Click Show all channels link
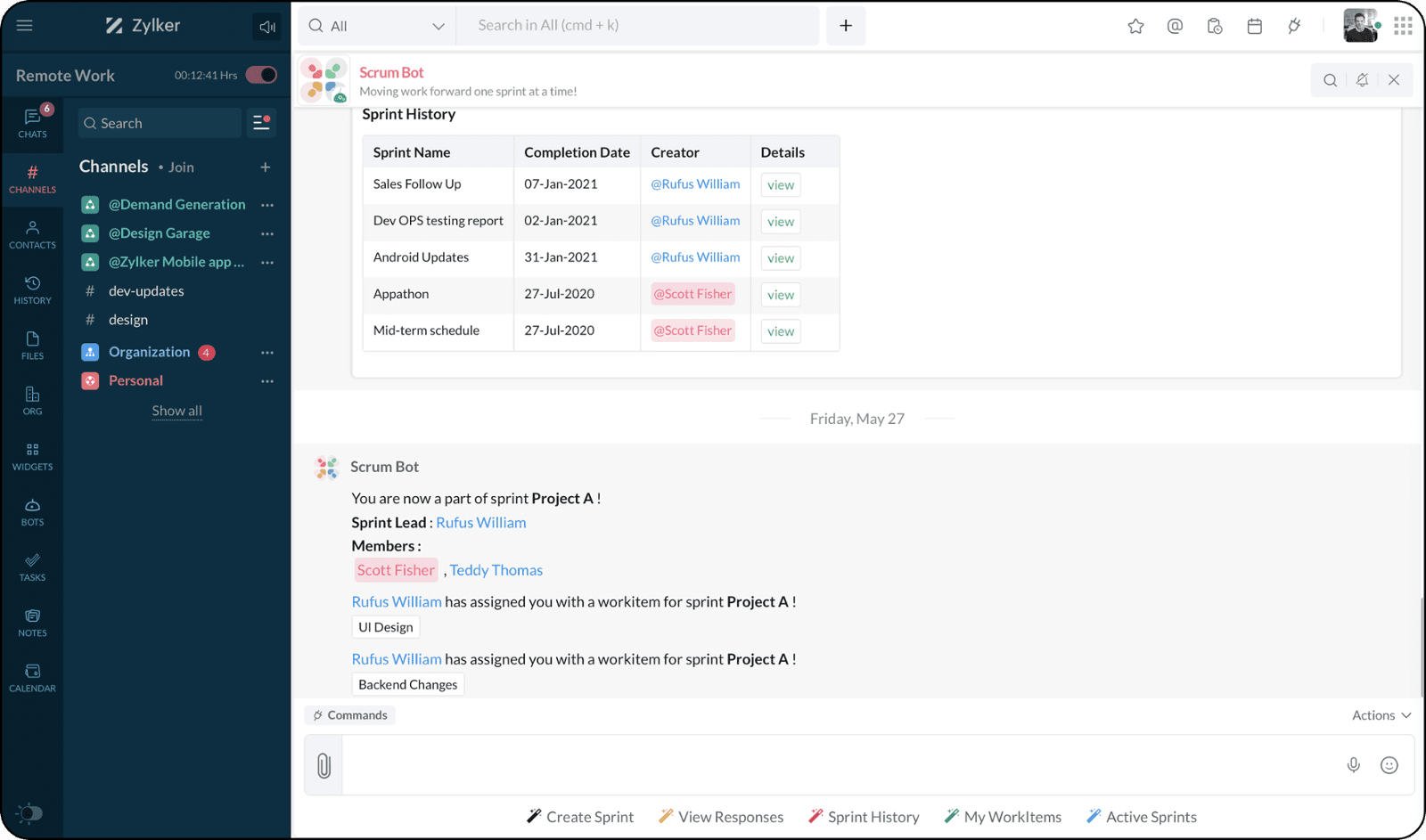Viewport: 1426px width, 840px height. click(x=176, y=411)
